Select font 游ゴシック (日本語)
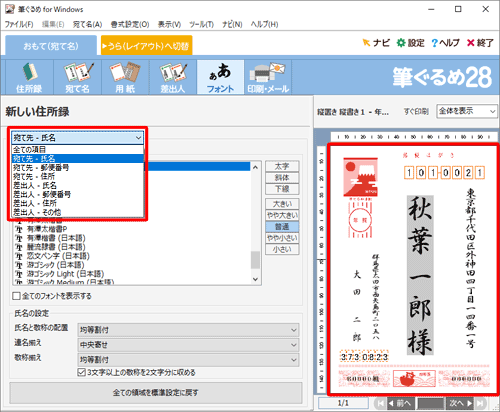Screen dimensions: 500x412 pyautogui.click(x=55, y=265)
